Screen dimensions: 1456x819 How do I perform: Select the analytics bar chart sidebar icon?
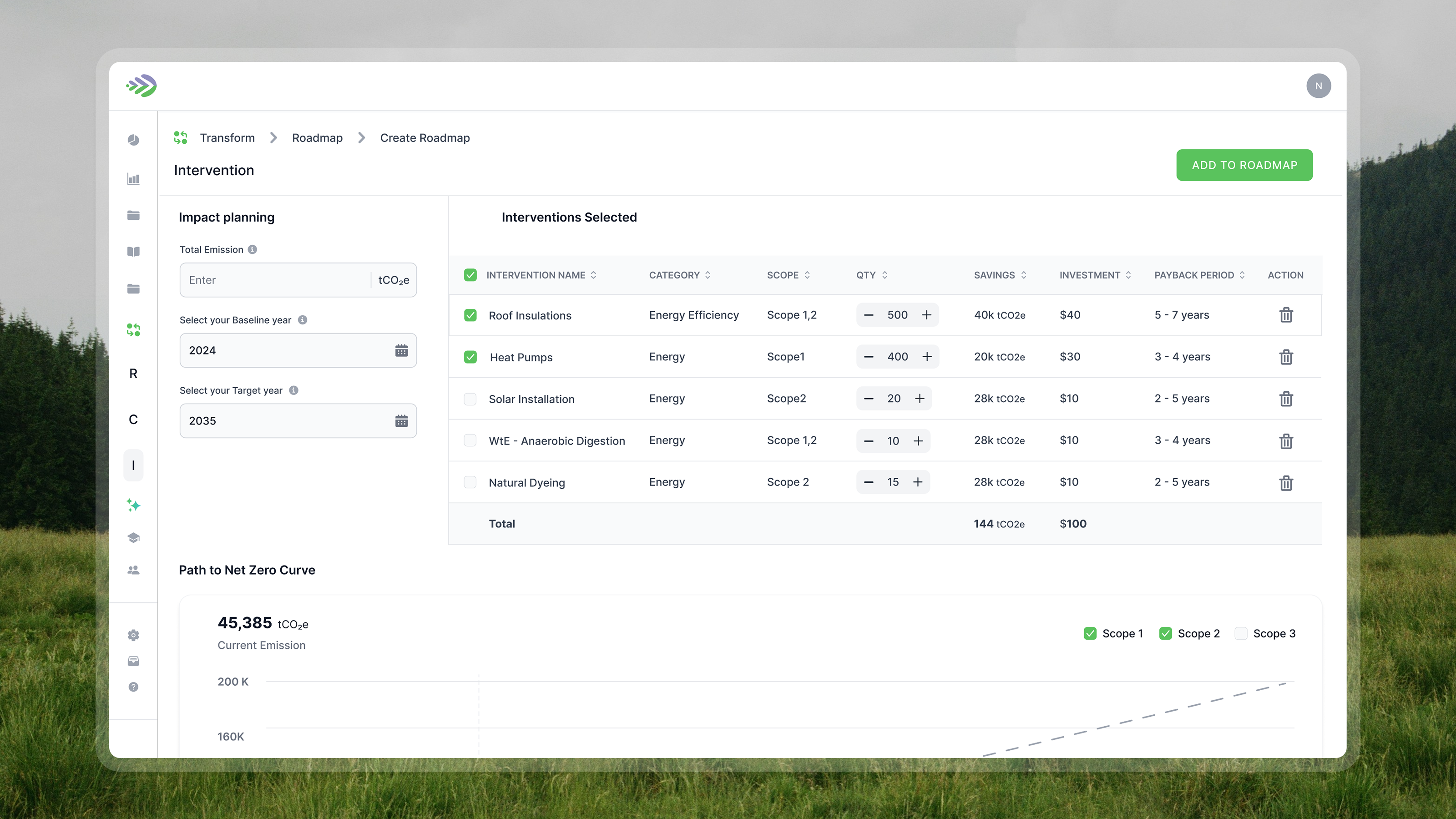click(133, 179)
